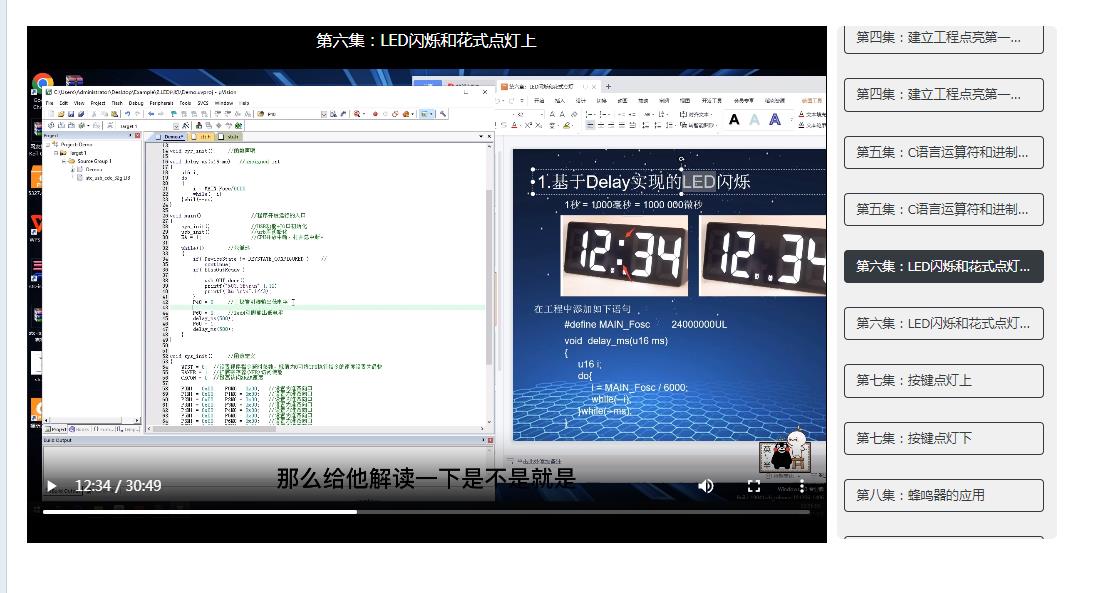The height and width of the screenshot is (593, 1093).
Task: Select the highlighted 第六集：LED闪烁和花式点灯 playlist entry
Action: (943, 266)
